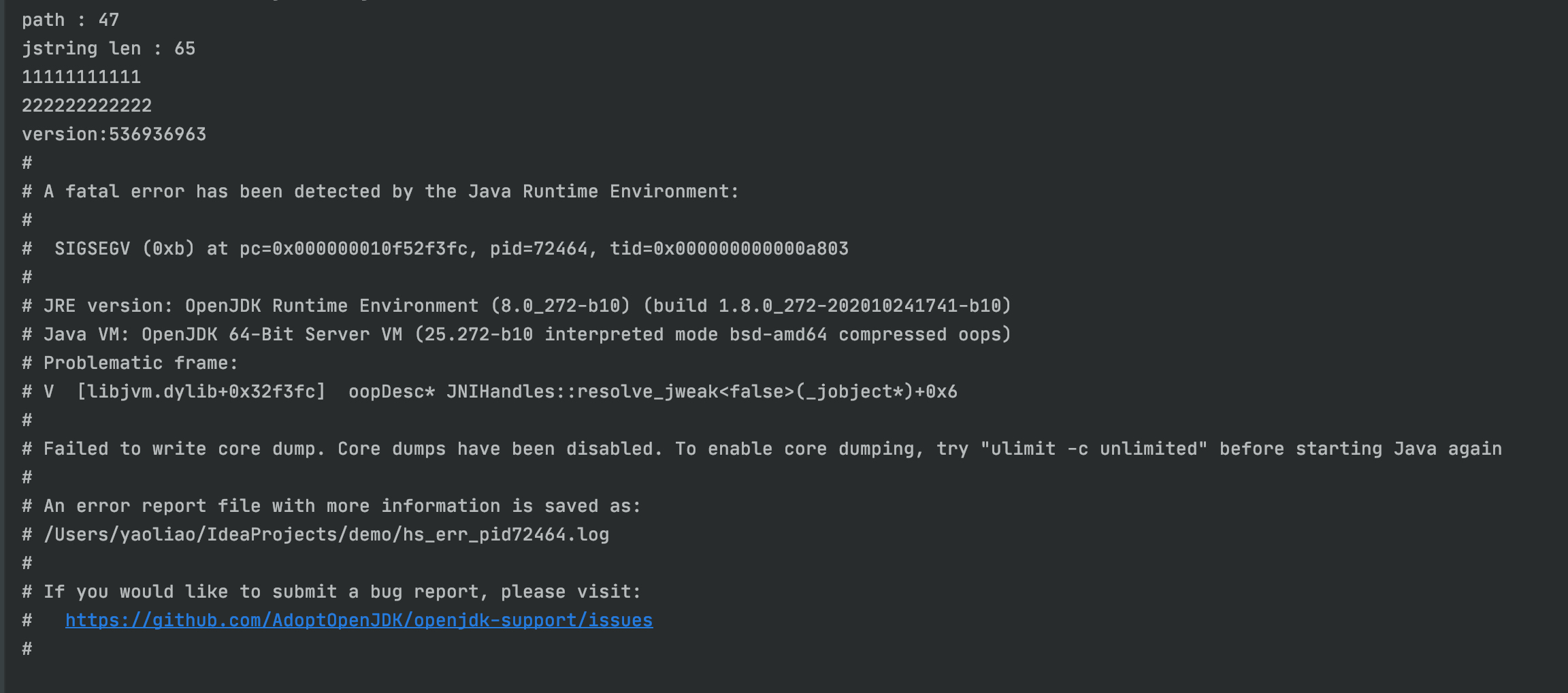Click the 'JRE version: OpenJDK Runtime Environment' line
This screenshot has height=693, width=1568.
pyautogui.click(x=517, y=306)
